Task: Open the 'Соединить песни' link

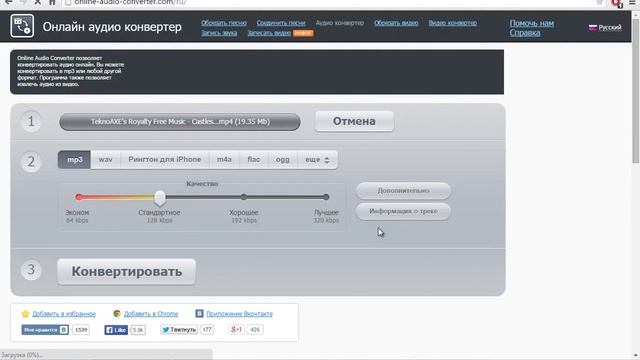Action: 281,23
